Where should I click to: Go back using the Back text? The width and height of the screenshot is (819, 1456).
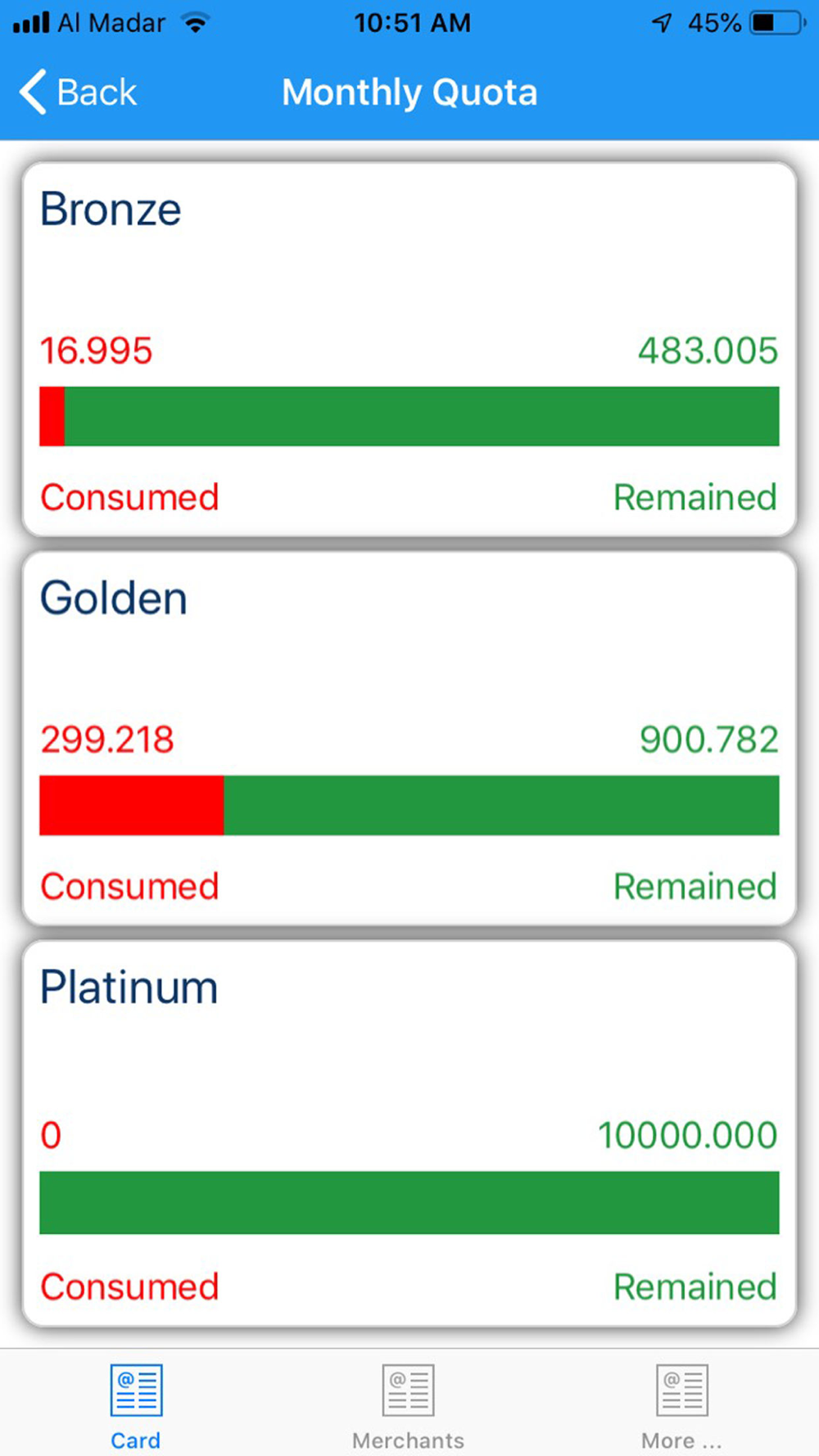[x=97, y=93]
